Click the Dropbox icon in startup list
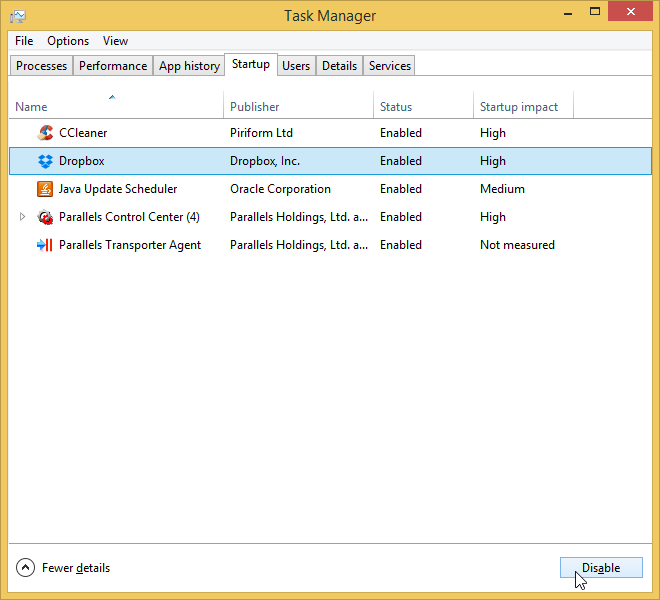Screen dimensions: 660x600 (x=45, y=161)
